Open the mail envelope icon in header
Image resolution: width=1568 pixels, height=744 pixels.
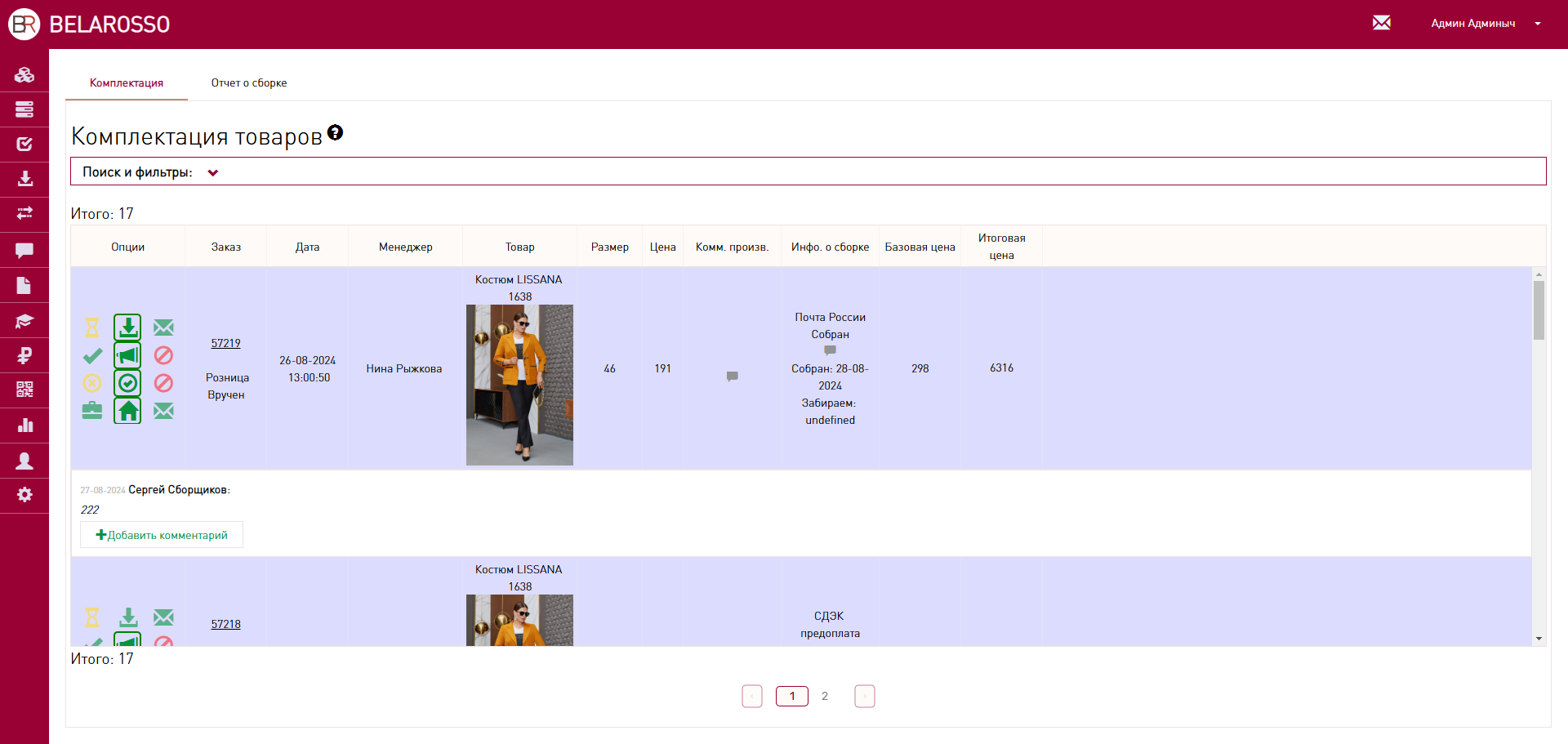pyautogui.click(x=1382, y=23)
